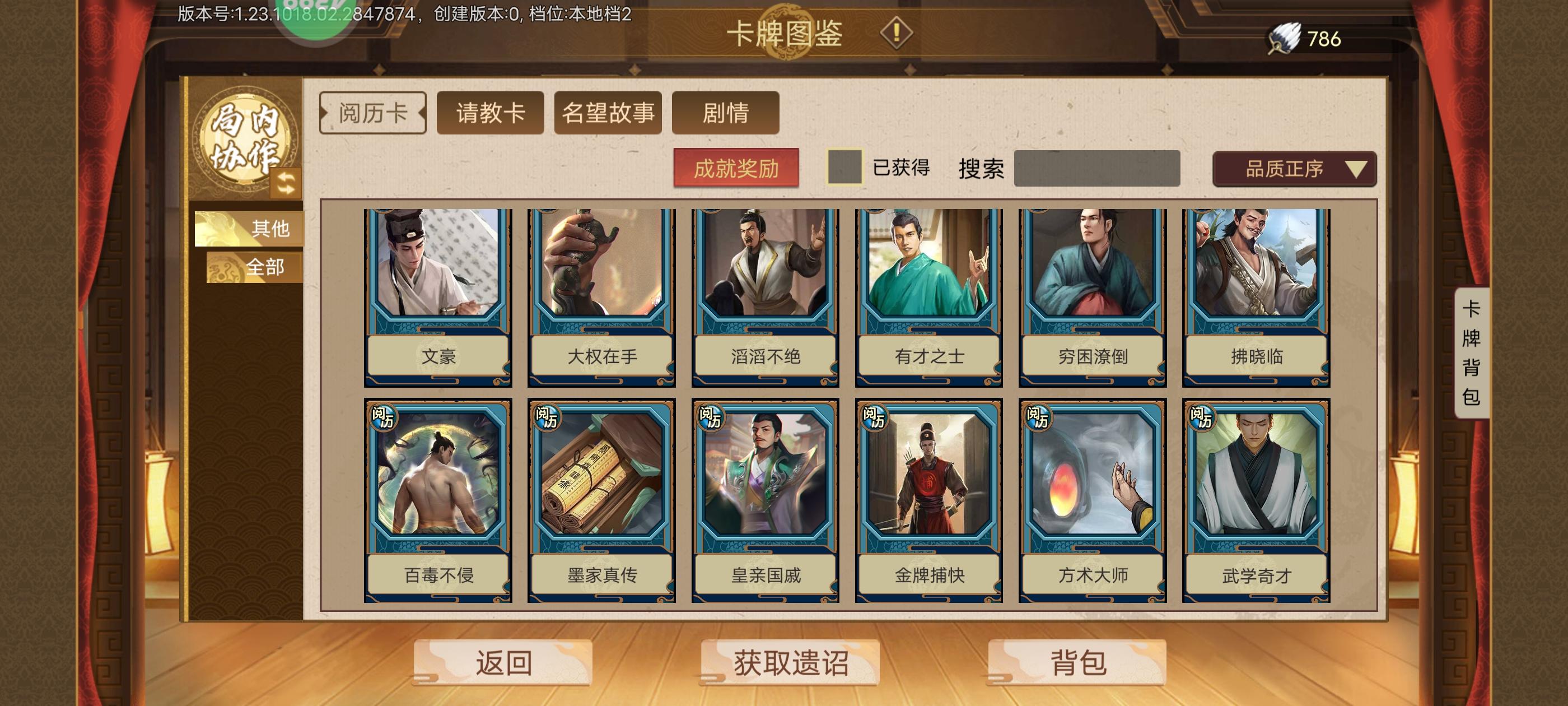Select the 文豪 card
This screenshot has height=706, width=1568.
click(x=438, y=298)
